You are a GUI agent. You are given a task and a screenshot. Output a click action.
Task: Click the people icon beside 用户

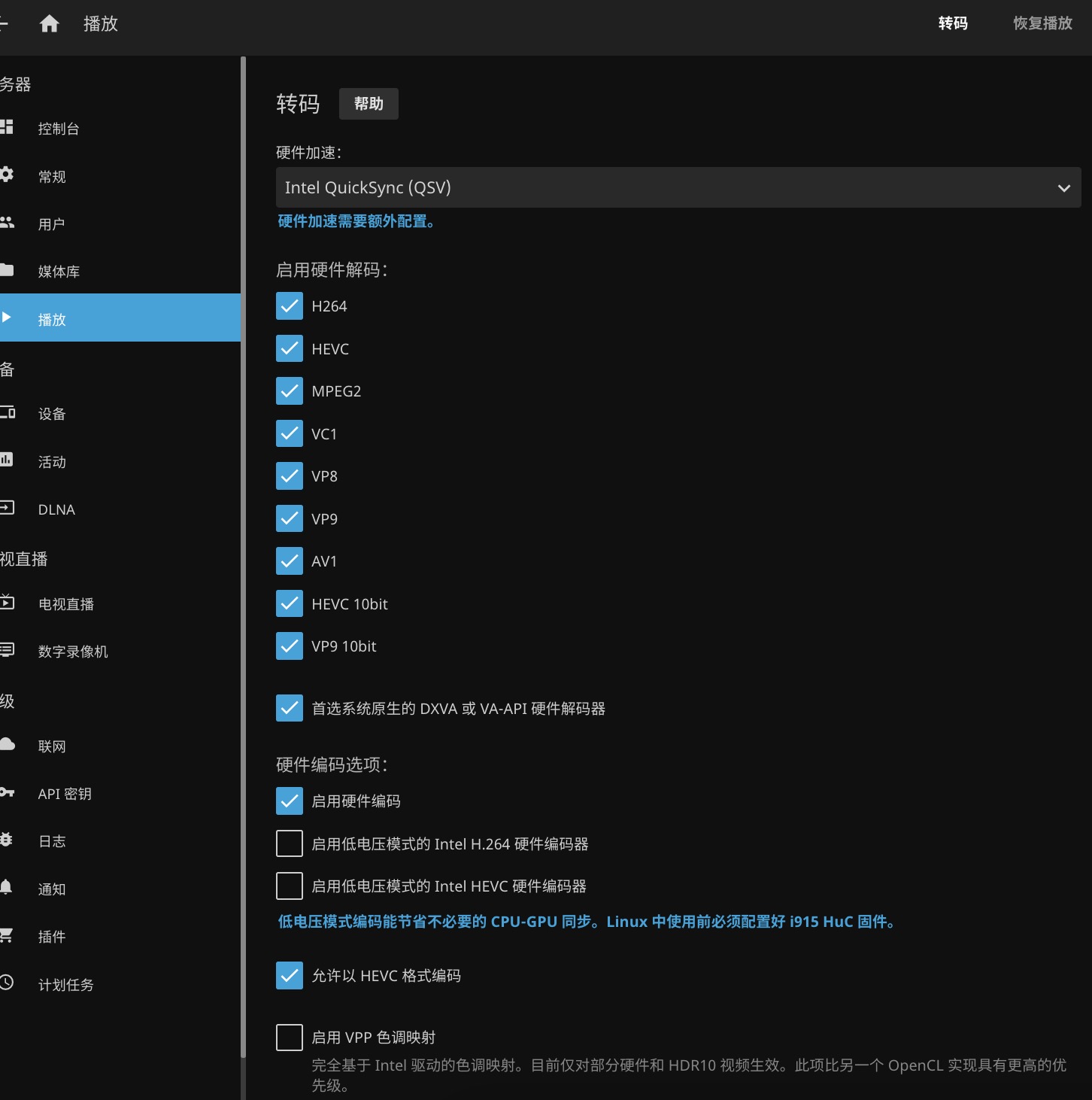tap(7, 222)
